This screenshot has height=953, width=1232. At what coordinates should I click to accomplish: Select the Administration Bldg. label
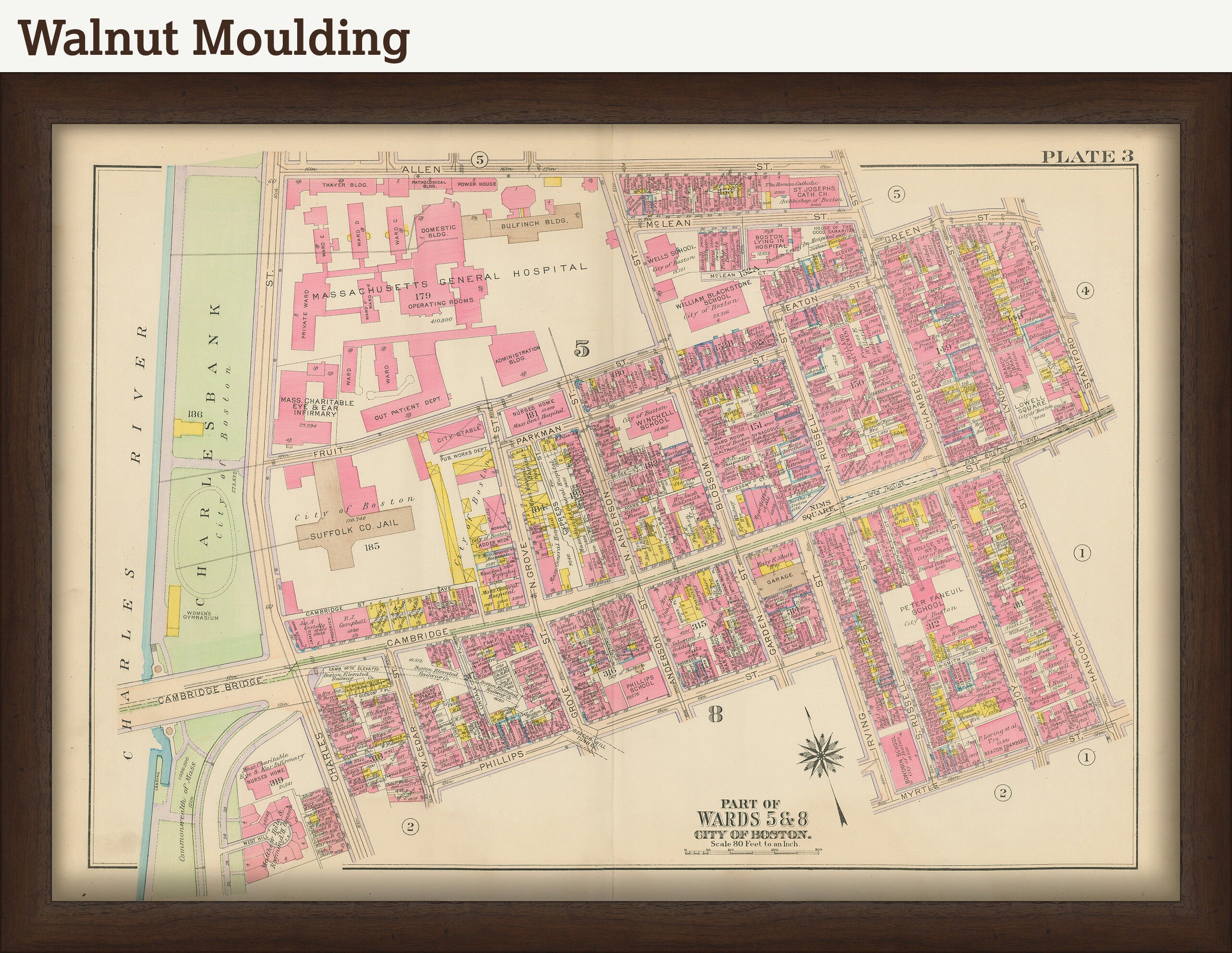(518, 355)
